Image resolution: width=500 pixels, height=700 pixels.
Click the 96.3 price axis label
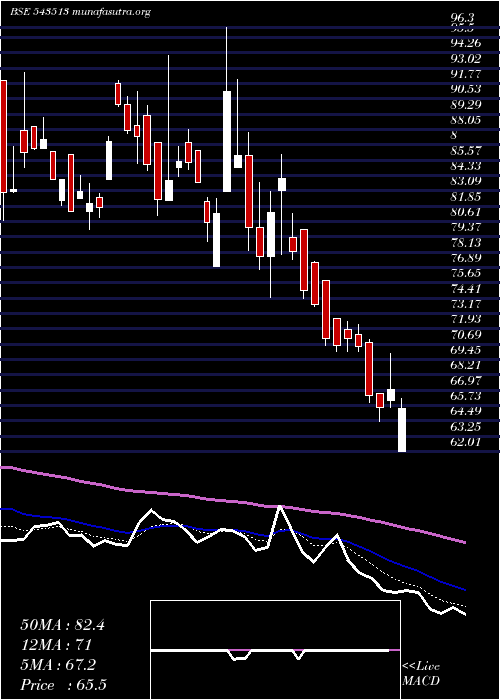click(x=463, y=20)
